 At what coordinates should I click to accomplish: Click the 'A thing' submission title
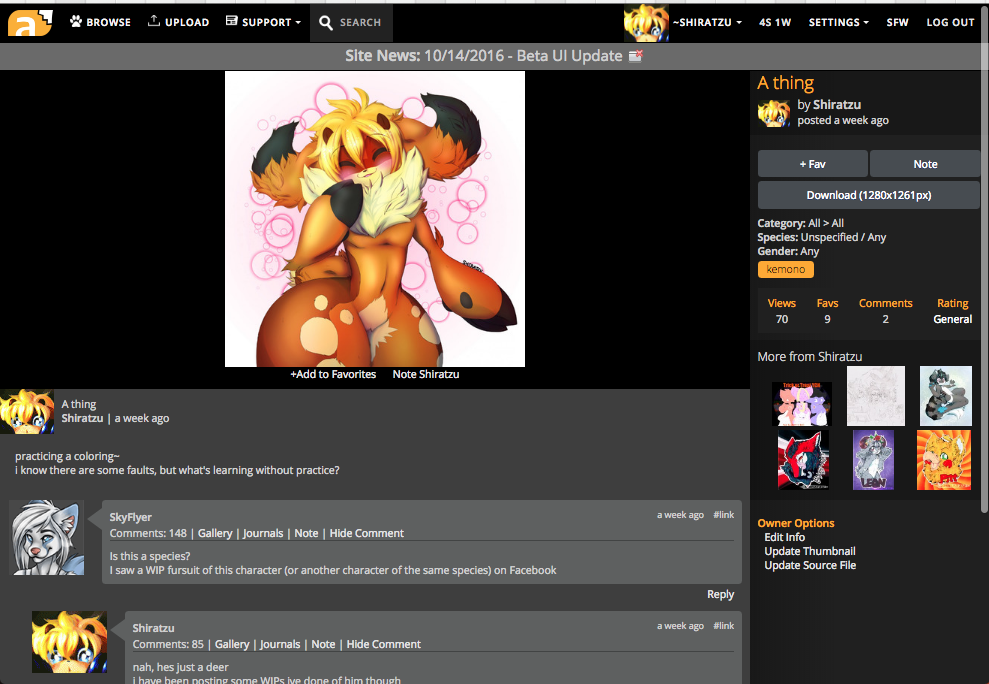point(785,83)
